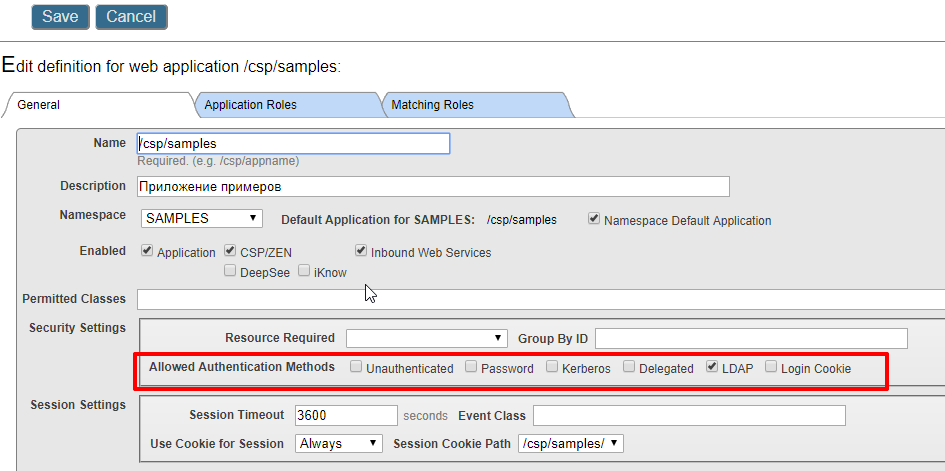Click the 'Security Settings' label

77,328
